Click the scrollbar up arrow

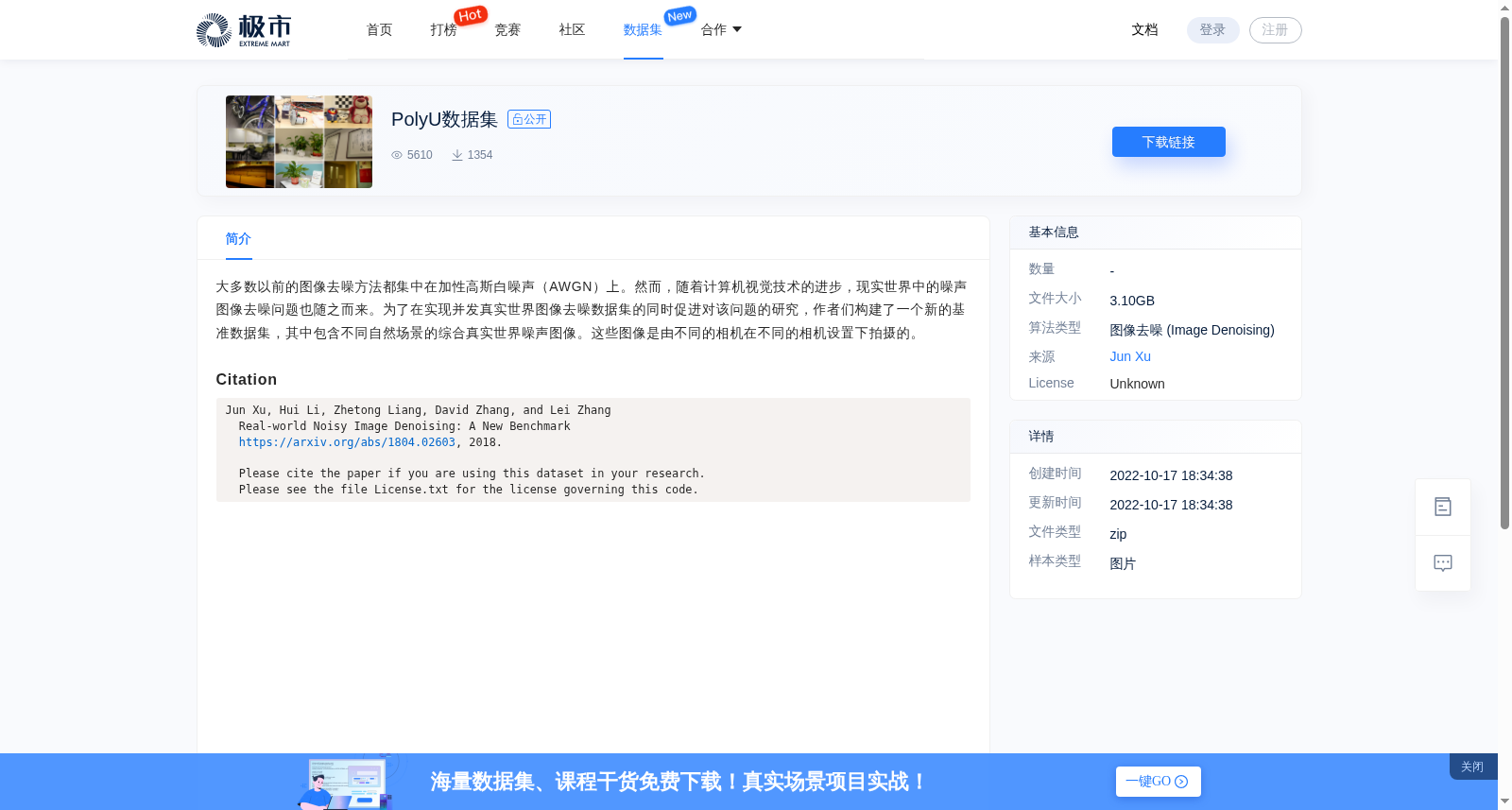(x=1504, y=8)
